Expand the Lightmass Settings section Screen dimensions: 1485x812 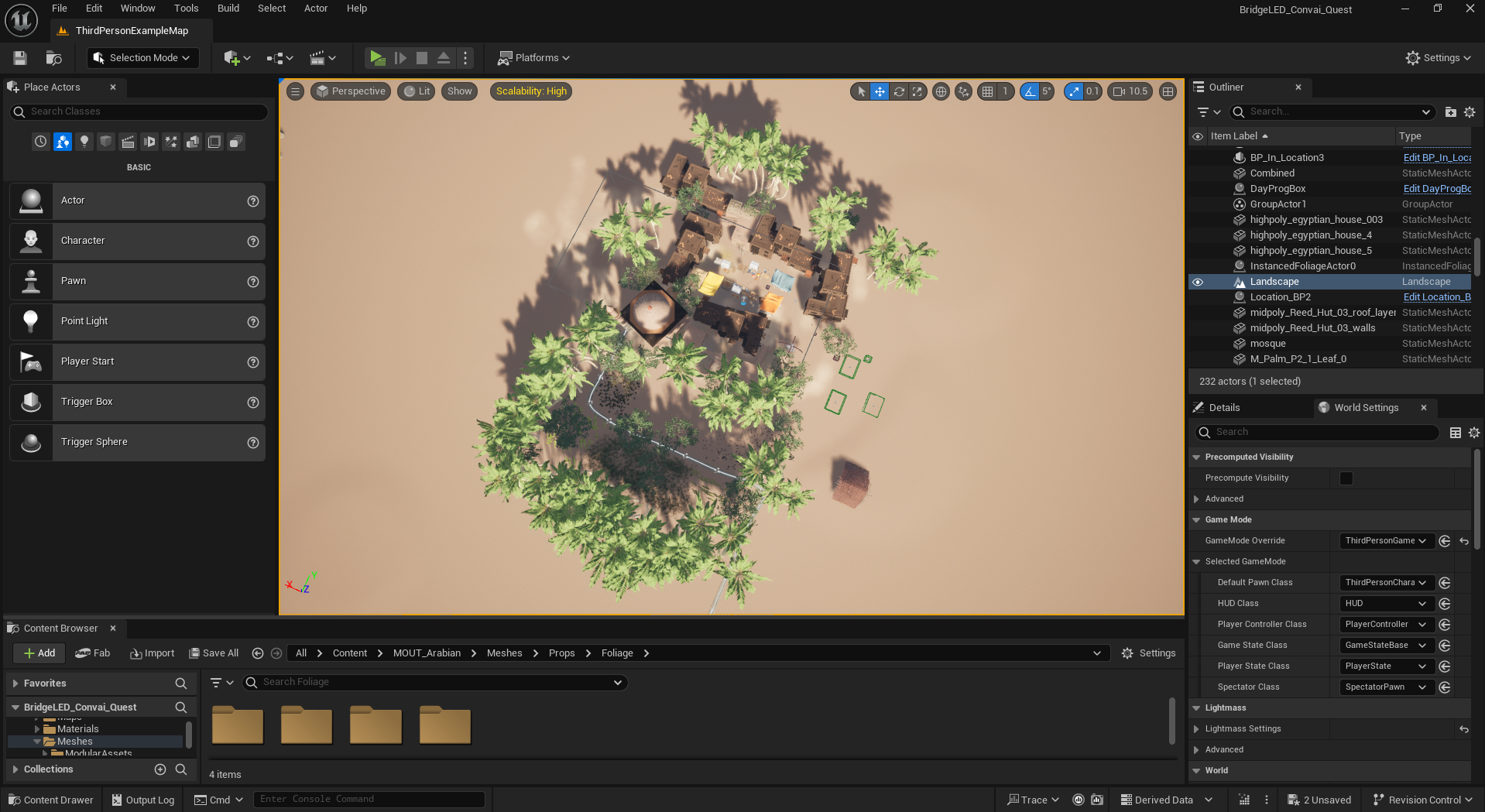[1197, 729]
